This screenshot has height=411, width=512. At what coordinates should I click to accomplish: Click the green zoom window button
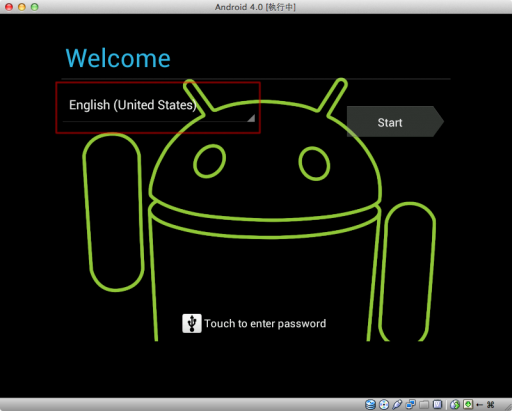(35, 7)
